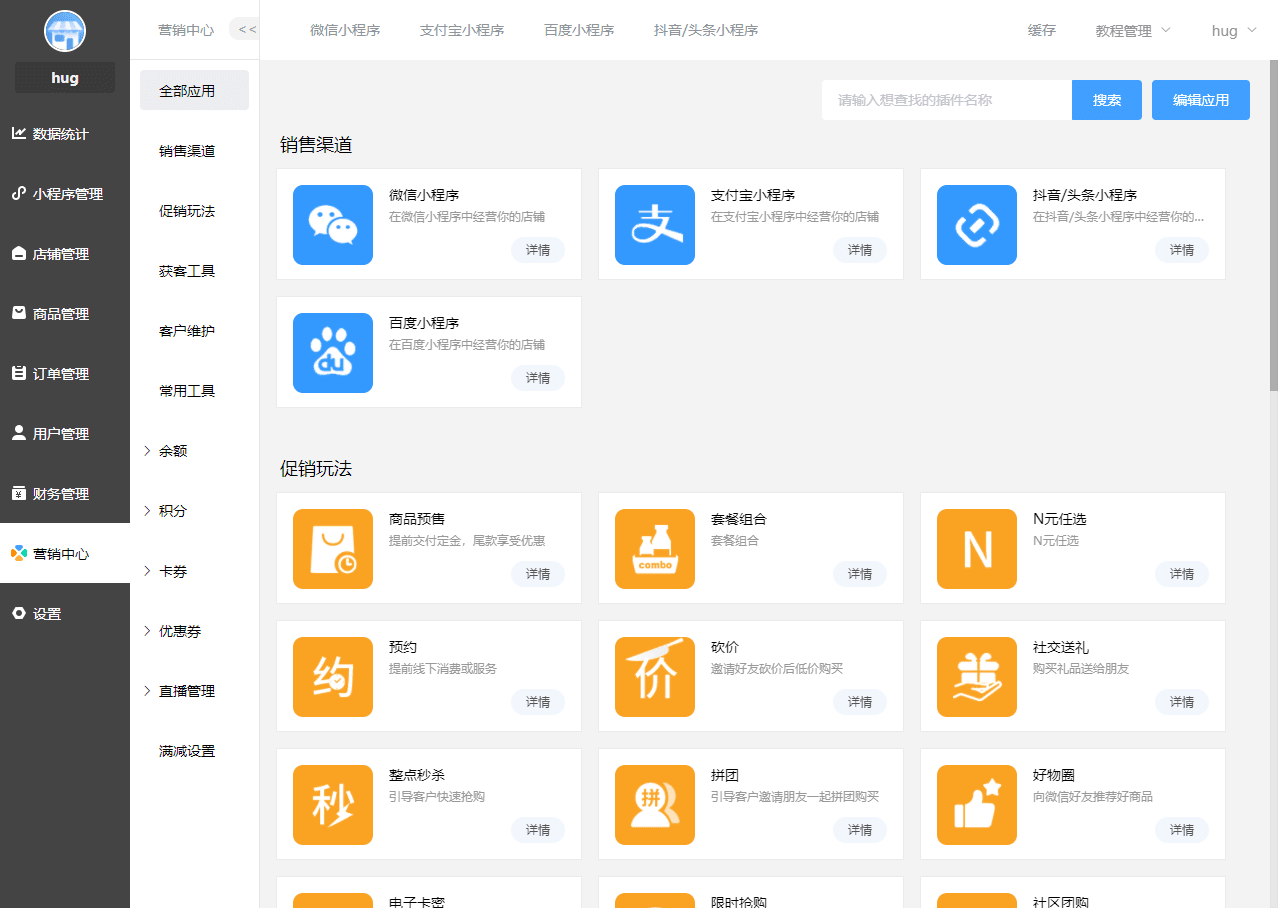
Task: Click the 数据统计 chart icon in sidebar
Action: [19, 133]
